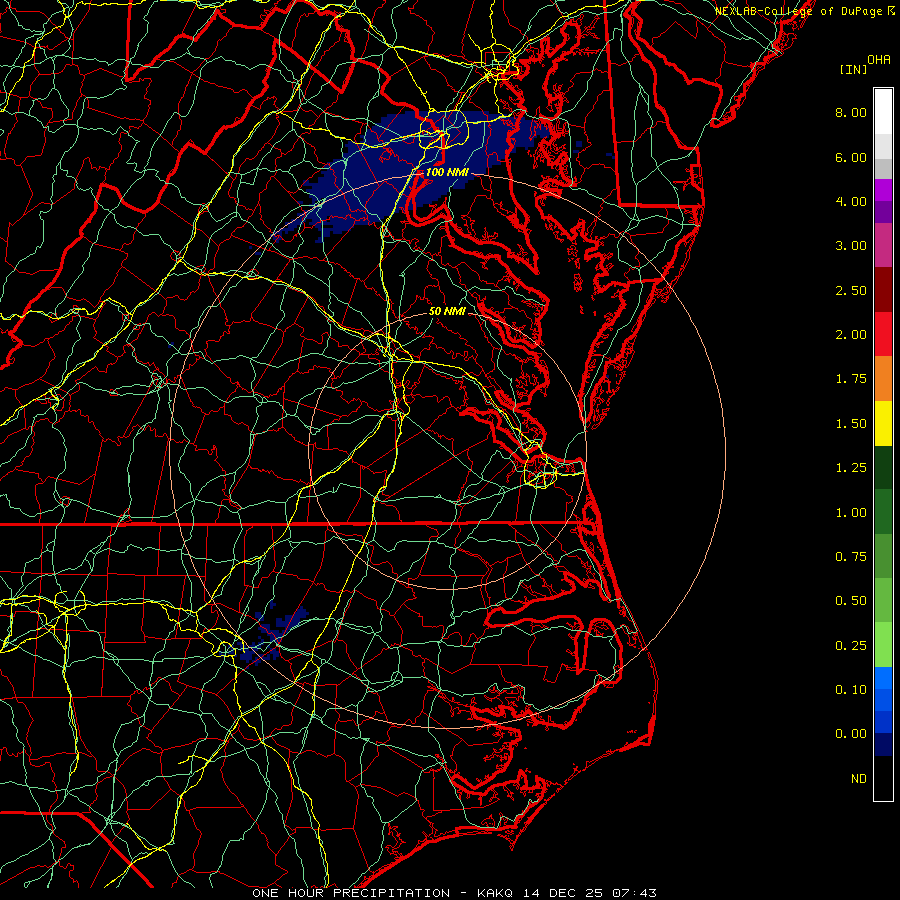Click the OHA product label
This screenshot has height=900, width=900.
coord(879,59)
